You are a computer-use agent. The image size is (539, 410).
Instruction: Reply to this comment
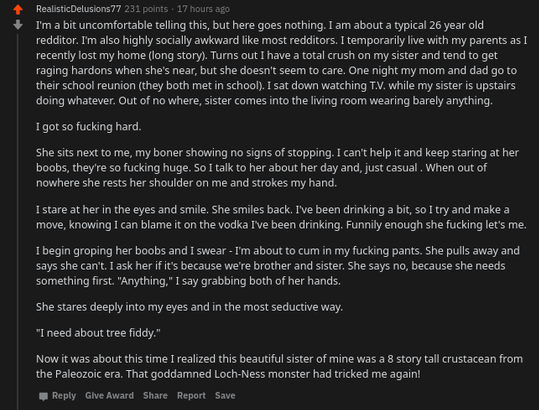(x=64, y=396)
